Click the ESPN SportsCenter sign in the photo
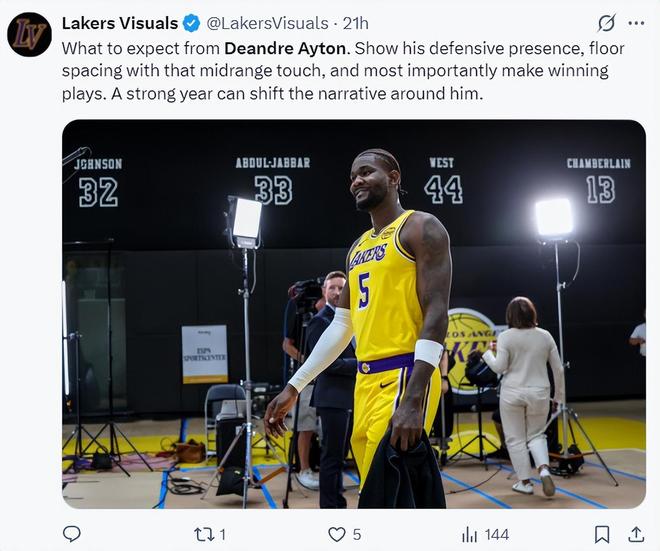Screen dimensions: 660x551 (204, 354)
